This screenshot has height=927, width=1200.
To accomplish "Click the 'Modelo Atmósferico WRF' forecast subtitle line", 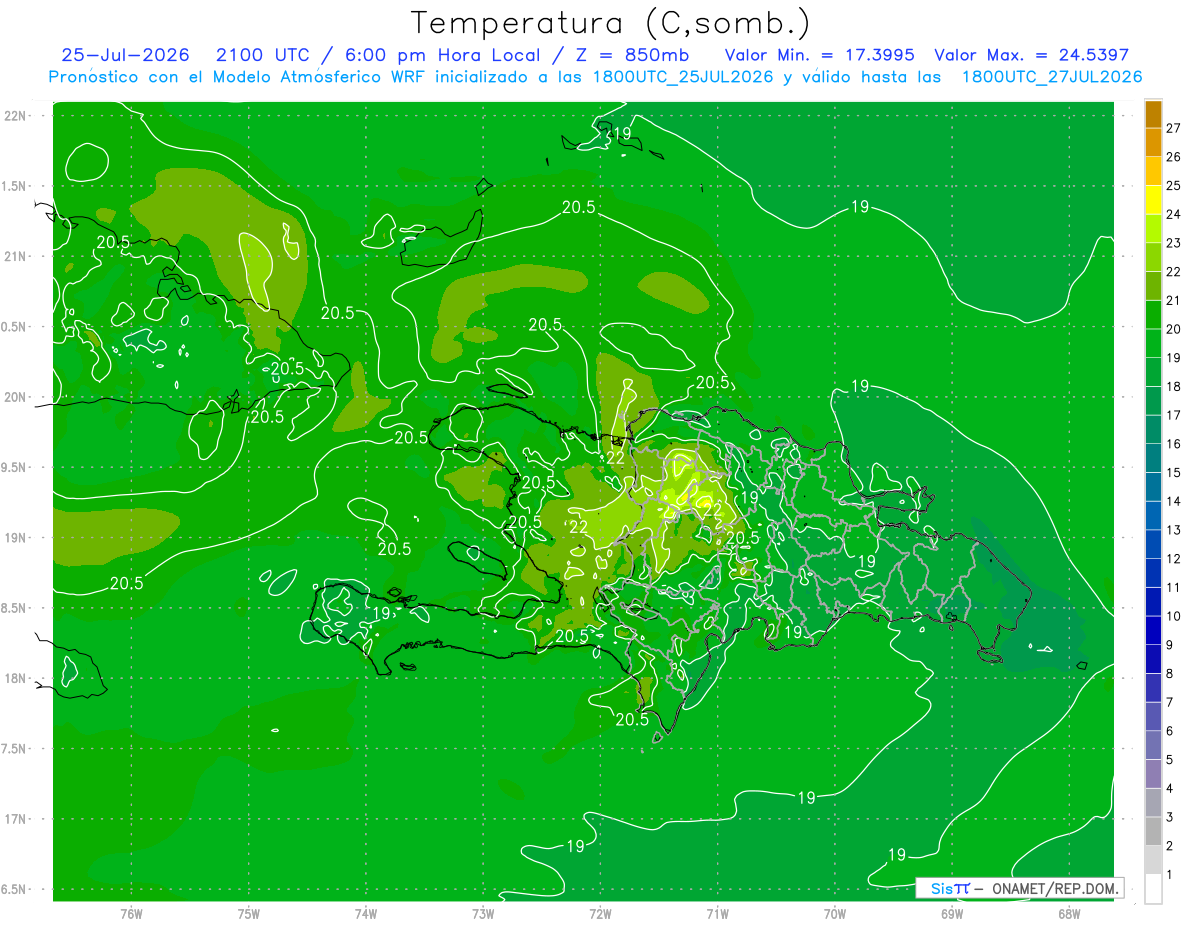I will coord(595,77).
